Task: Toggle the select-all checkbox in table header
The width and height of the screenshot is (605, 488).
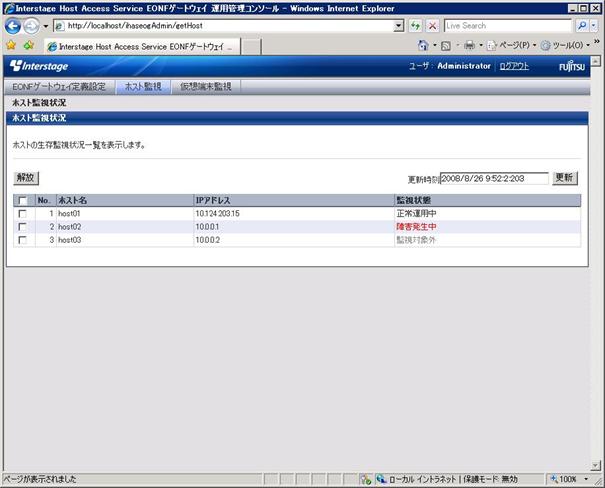Action: 22,201
